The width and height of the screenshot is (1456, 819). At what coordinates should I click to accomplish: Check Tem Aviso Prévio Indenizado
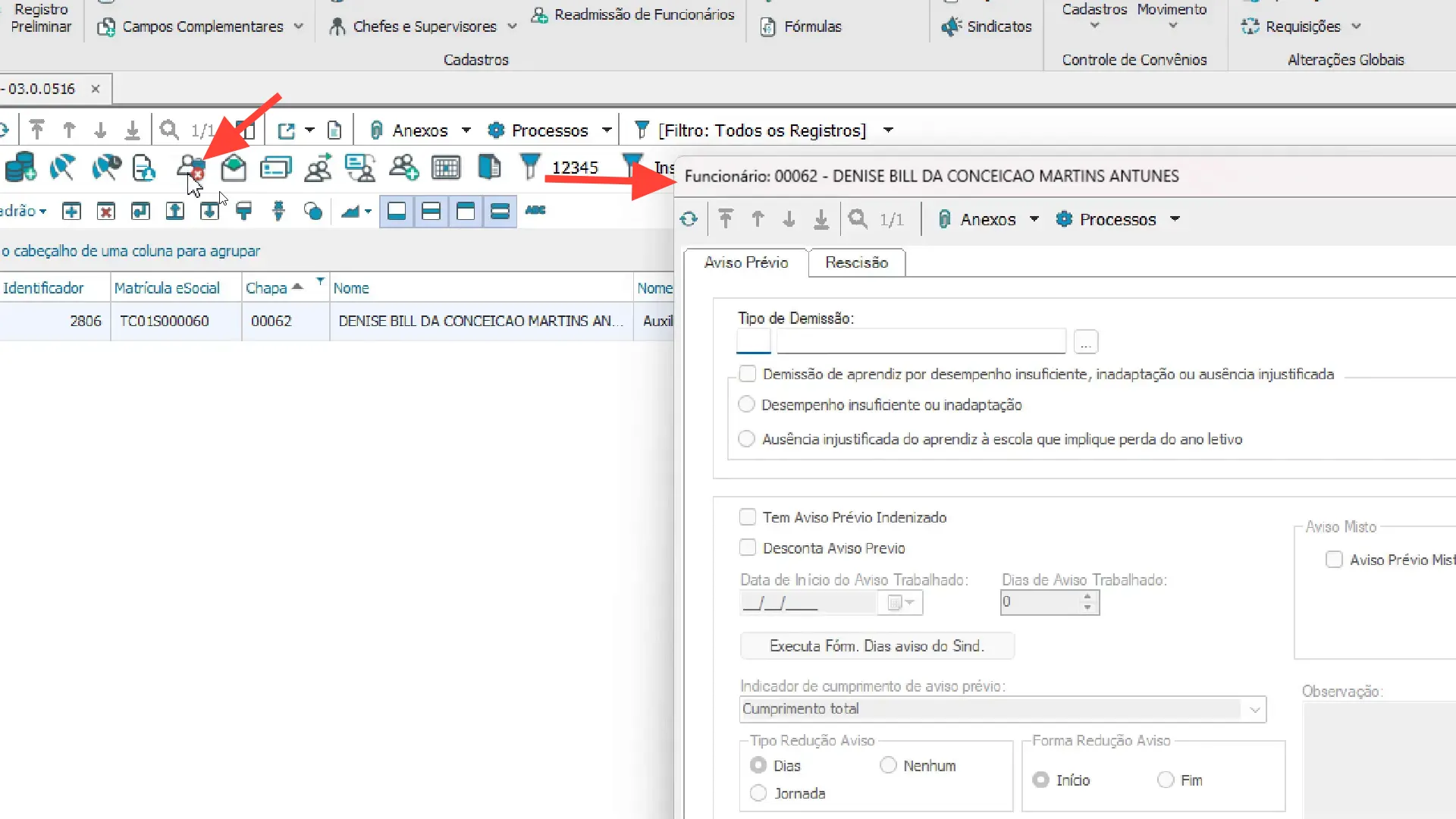[x=748, y=517]
